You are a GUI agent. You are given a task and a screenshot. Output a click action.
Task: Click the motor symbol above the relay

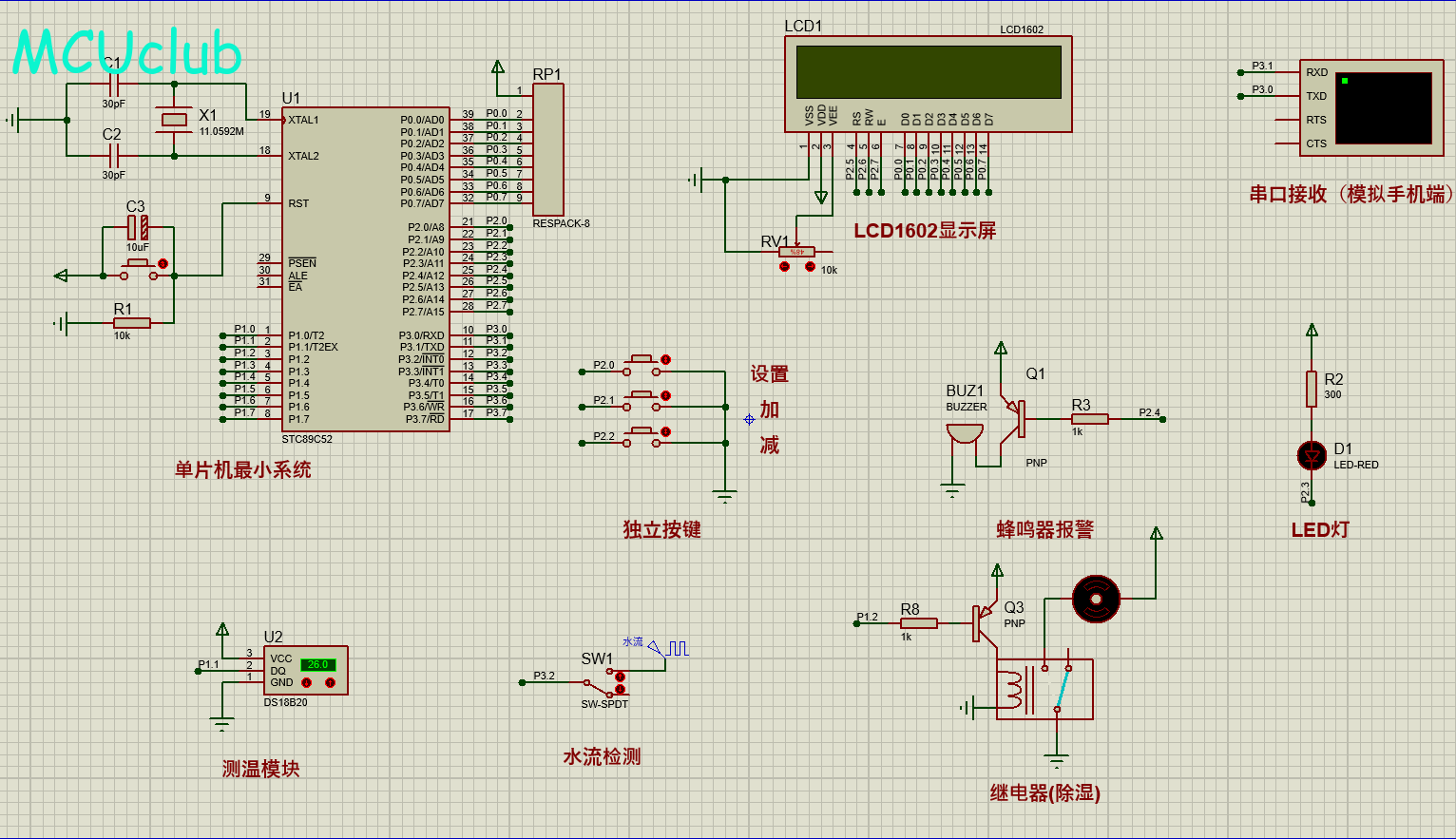click(x=1096, y=599)
